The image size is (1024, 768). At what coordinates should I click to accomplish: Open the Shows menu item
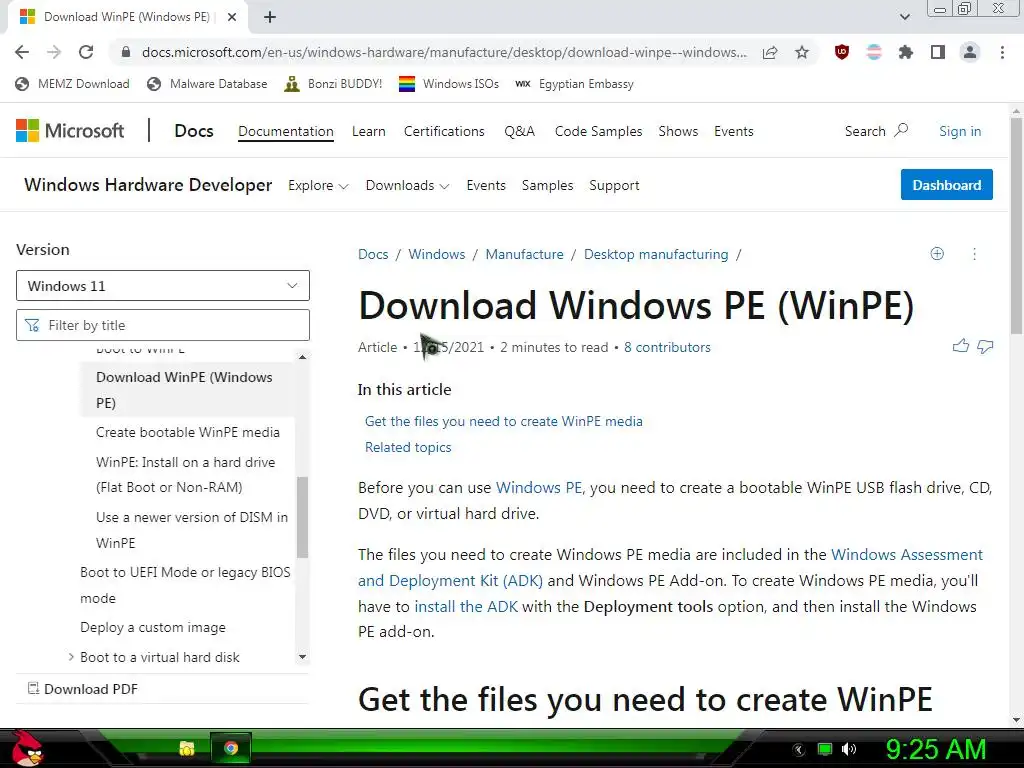678,131
